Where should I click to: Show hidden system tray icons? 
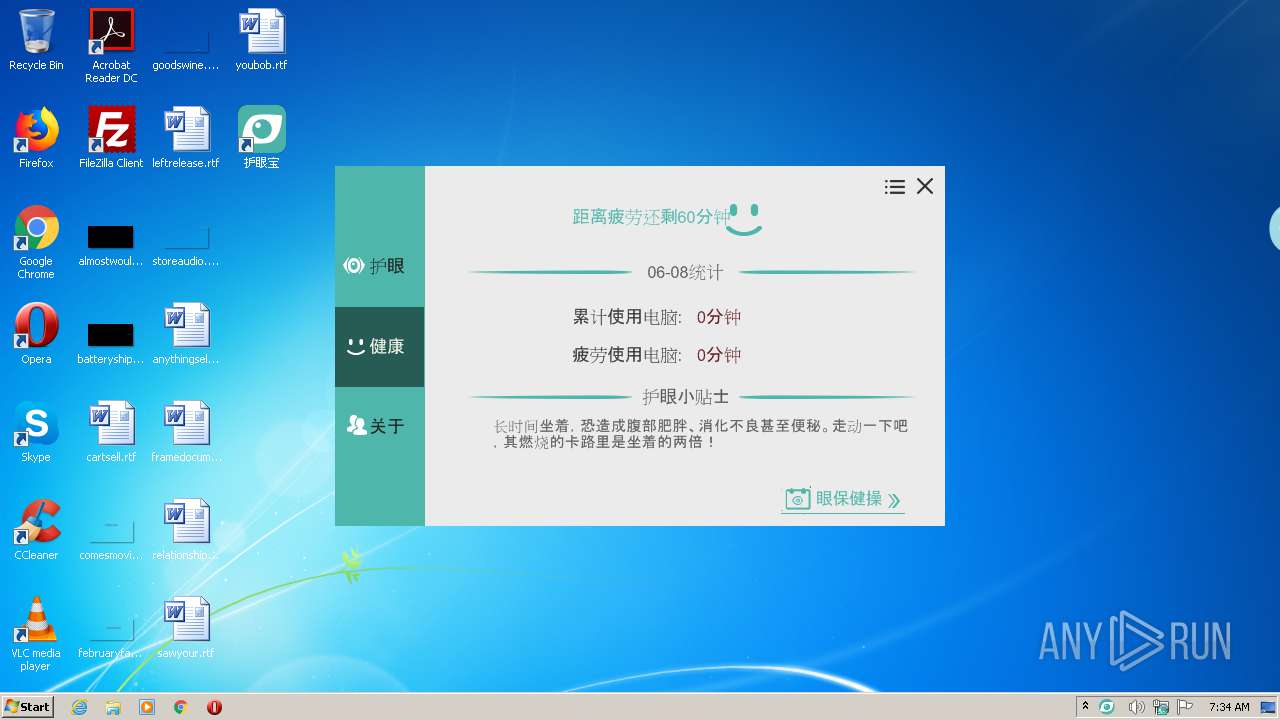click(x=1085, y=707)
